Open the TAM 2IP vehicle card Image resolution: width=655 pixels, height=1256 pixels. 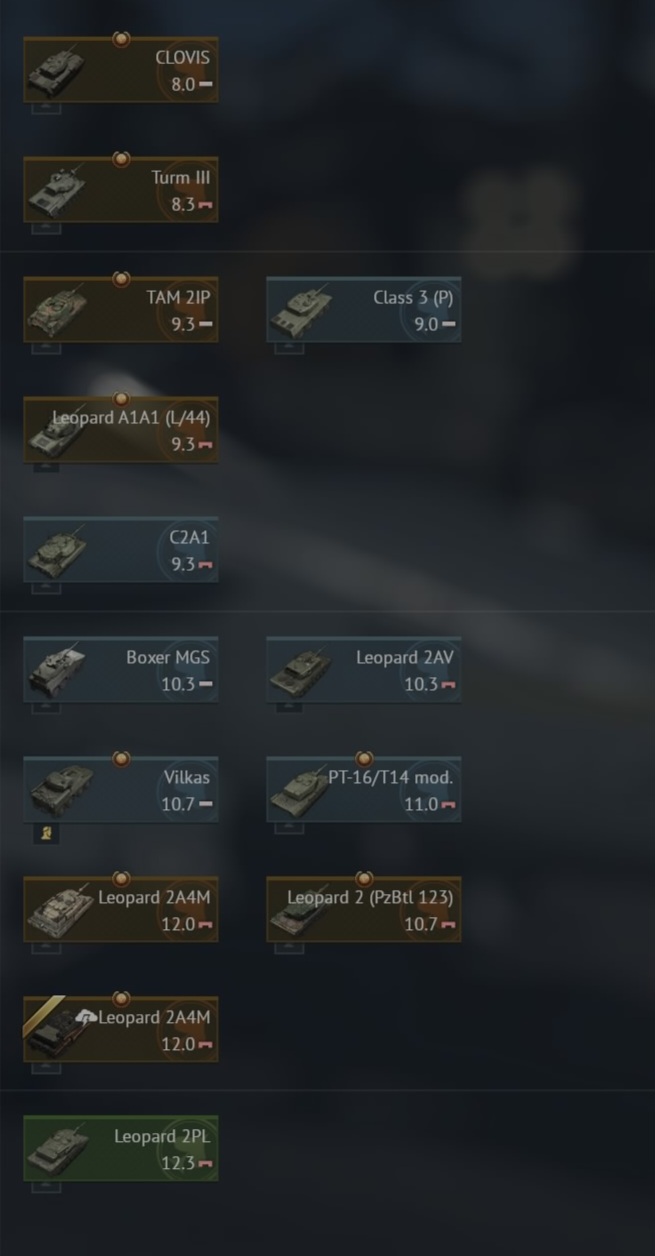[x=121, y=310]
